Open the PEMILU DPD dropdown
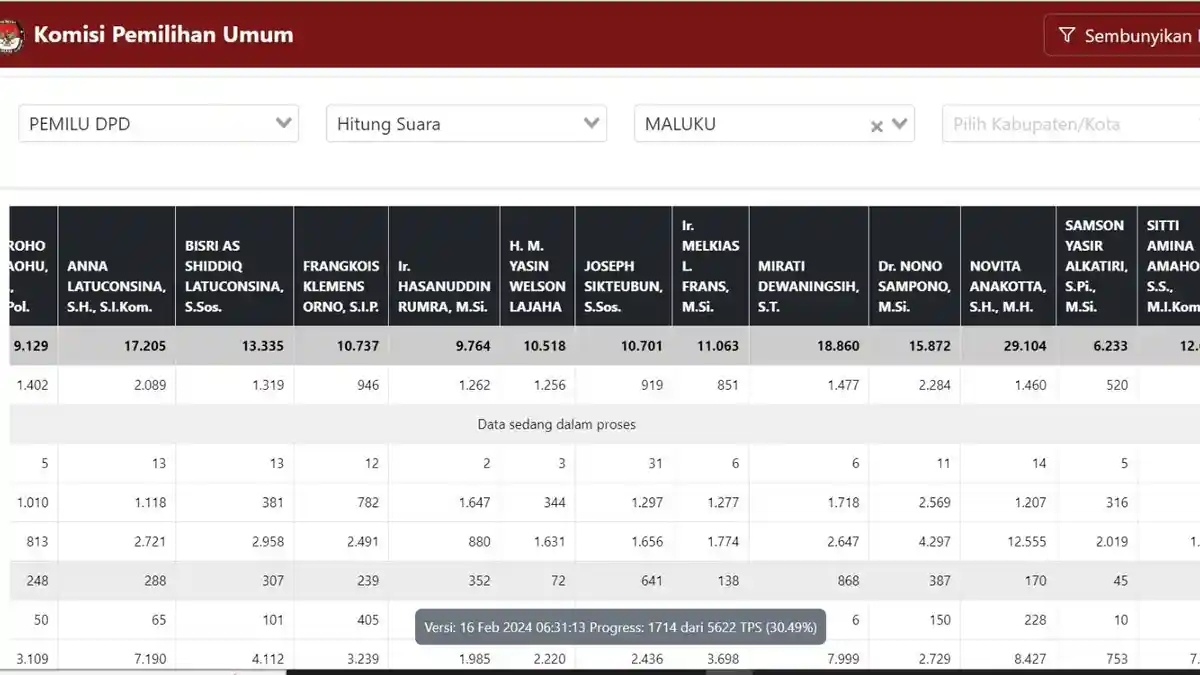The width and height of the screenshot is (1200, 675). (158, 124)
